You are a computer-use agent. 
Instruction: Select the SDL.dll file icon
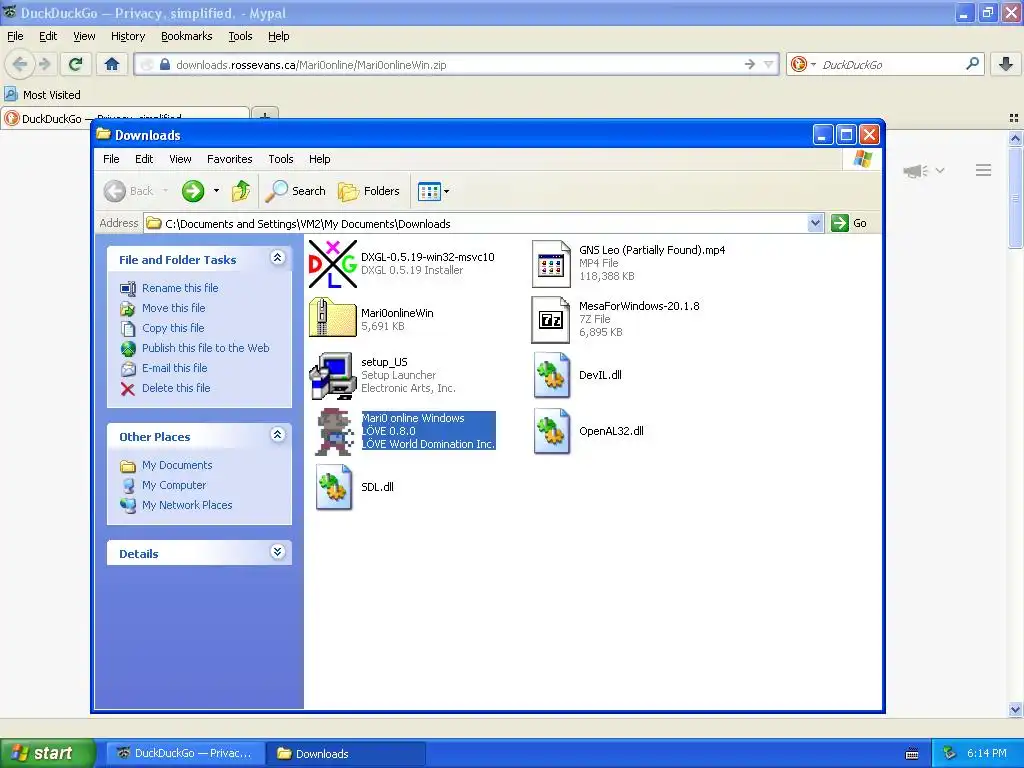pos(334,487)
